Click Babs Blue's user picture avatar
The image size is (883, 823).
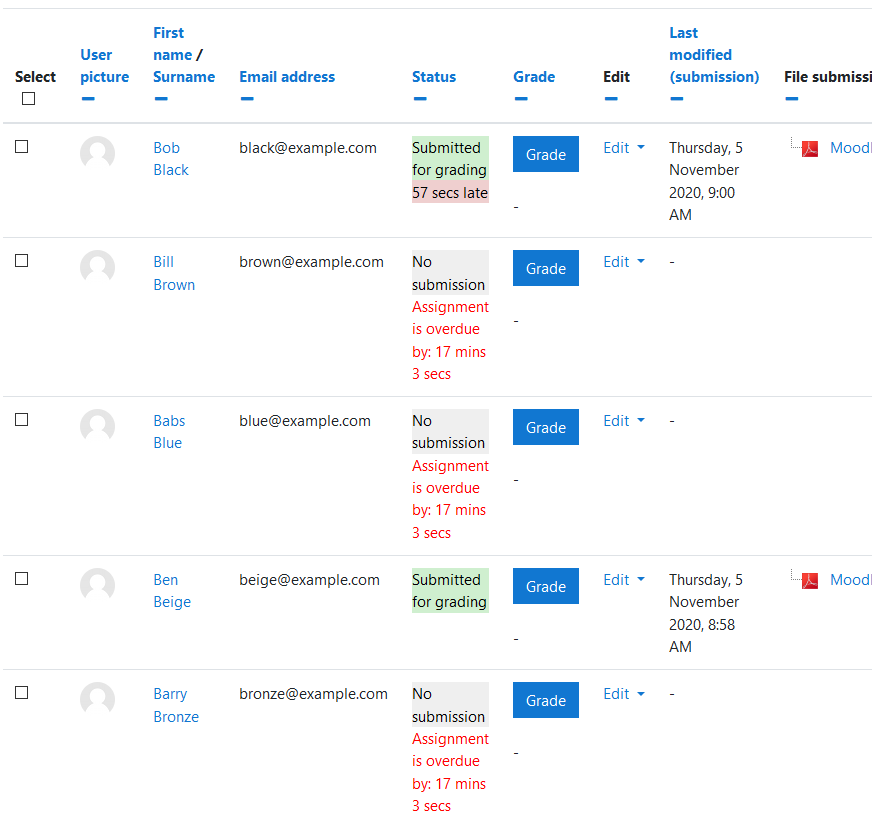97,426
